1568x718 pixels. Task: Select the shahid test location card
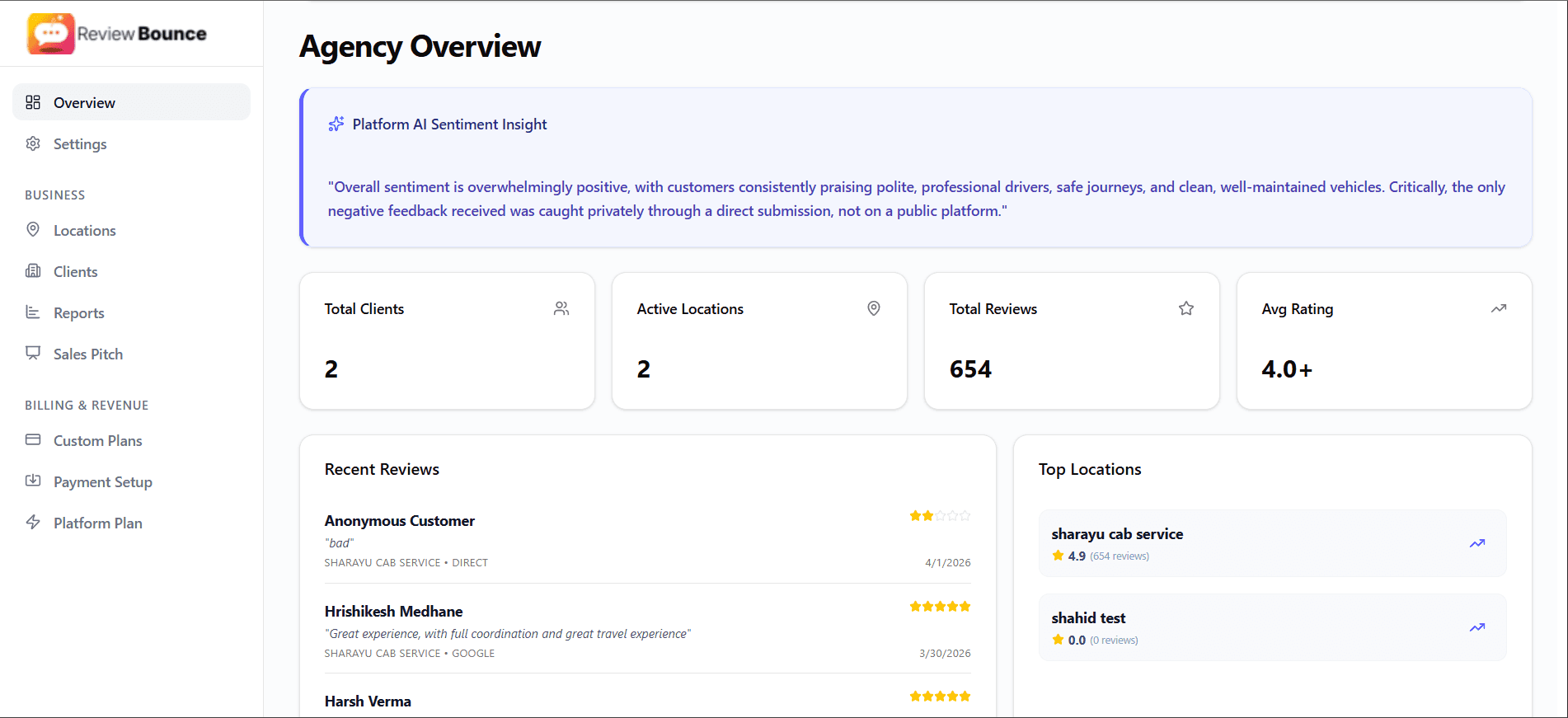[1272, 627]
